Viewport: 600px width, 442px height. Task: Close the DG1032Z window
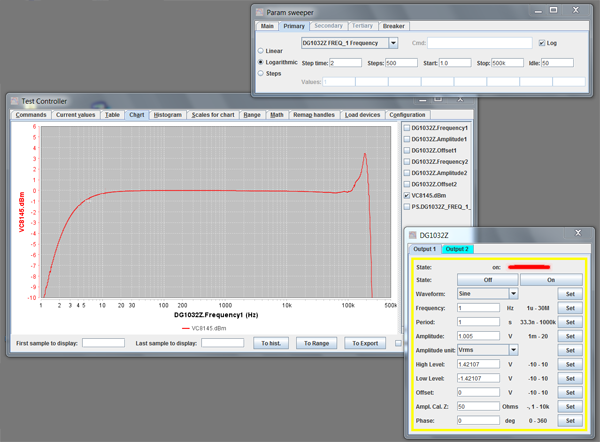pyautogui.click(x=578, y=233)
